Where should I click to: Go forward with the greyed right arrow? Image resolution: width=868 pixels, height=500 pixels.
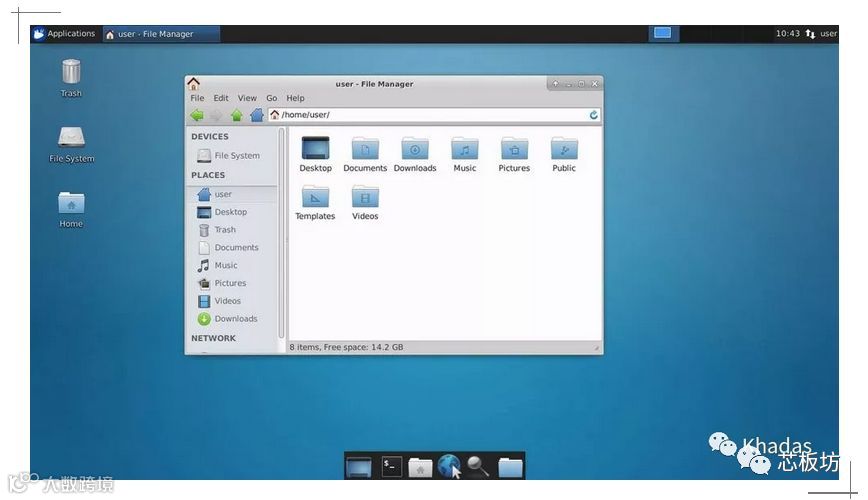coord(216,115)
